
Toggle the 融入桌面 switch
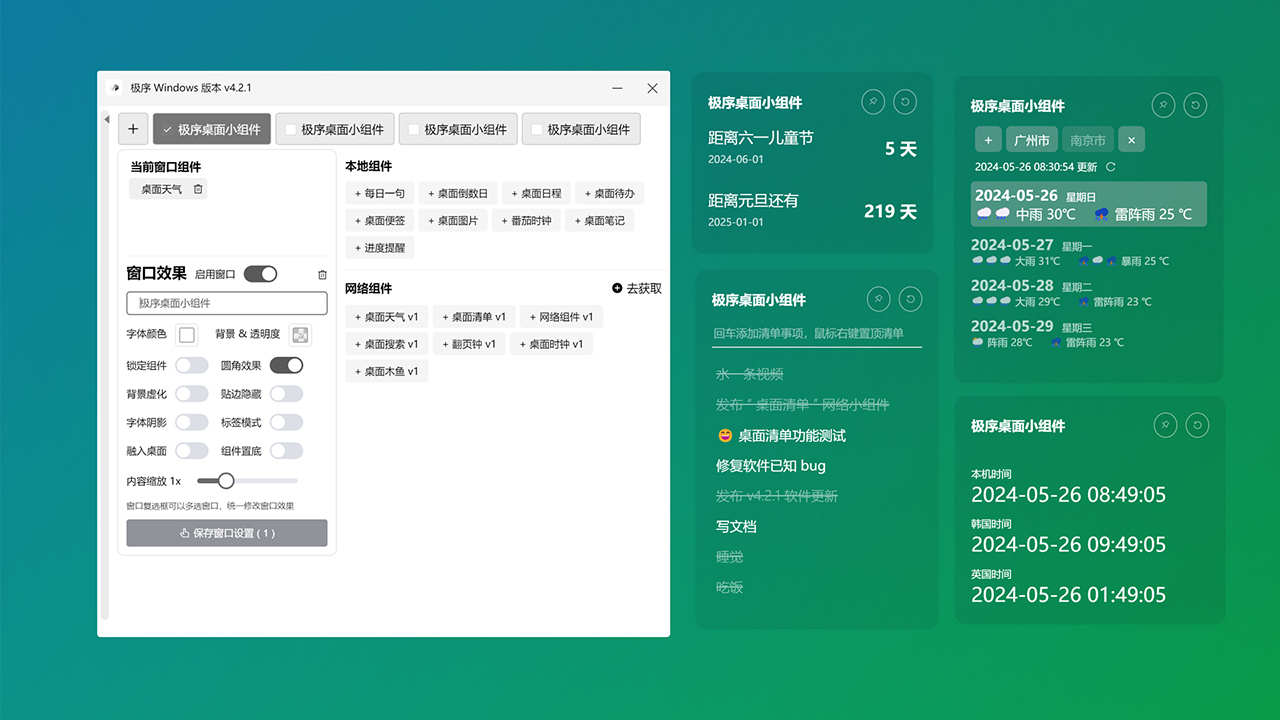tap(192, 451)
